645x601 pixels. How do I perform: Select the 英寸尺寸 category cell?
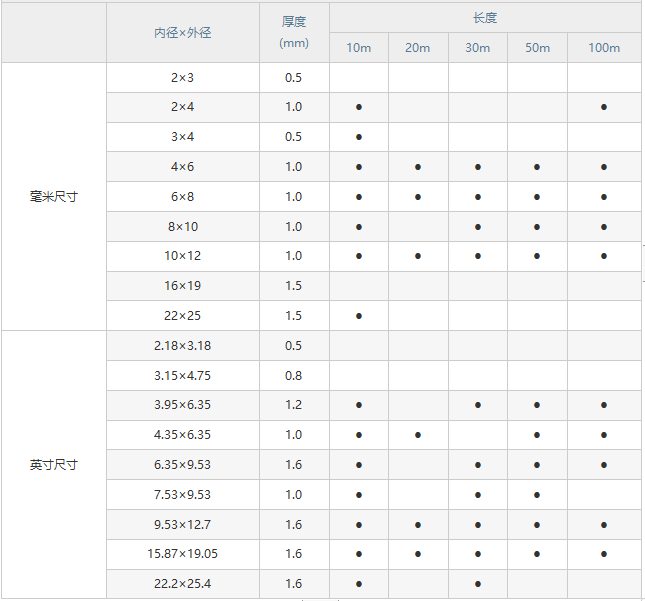54,465
